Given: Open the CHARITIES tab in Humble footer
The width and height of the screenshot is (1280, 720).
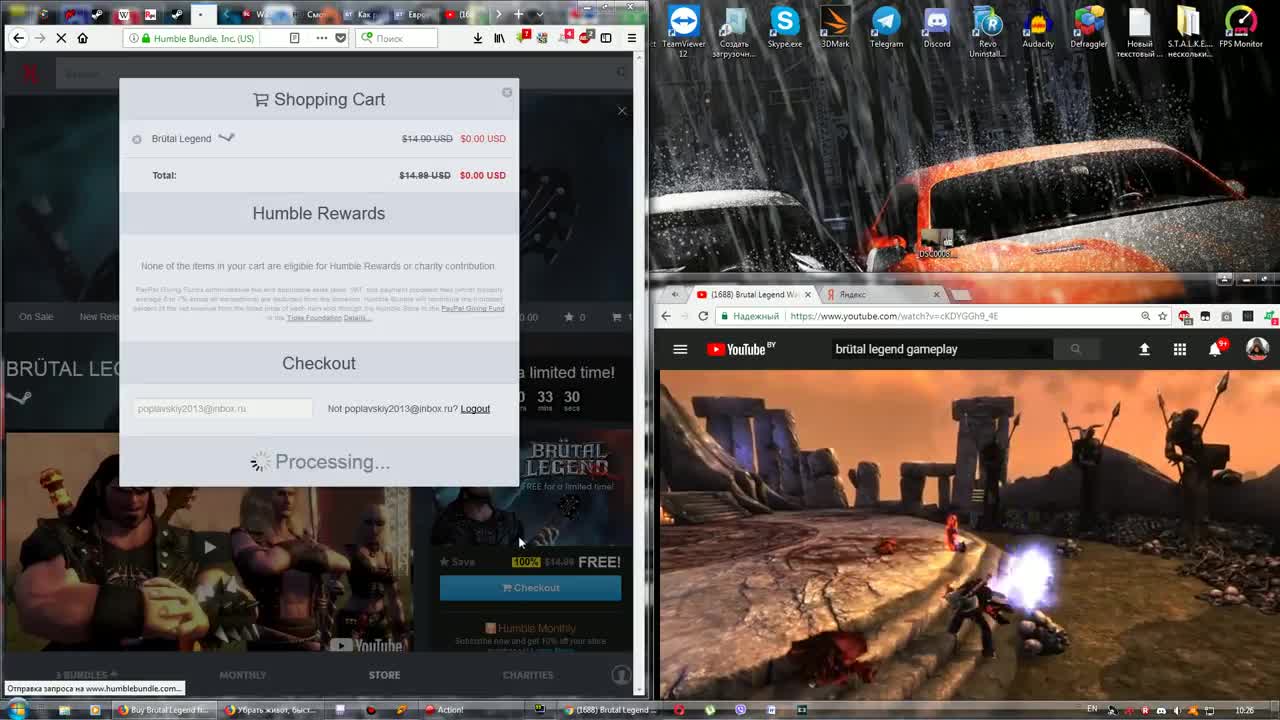Looking at the screenshot, I should tap(528, 675).
